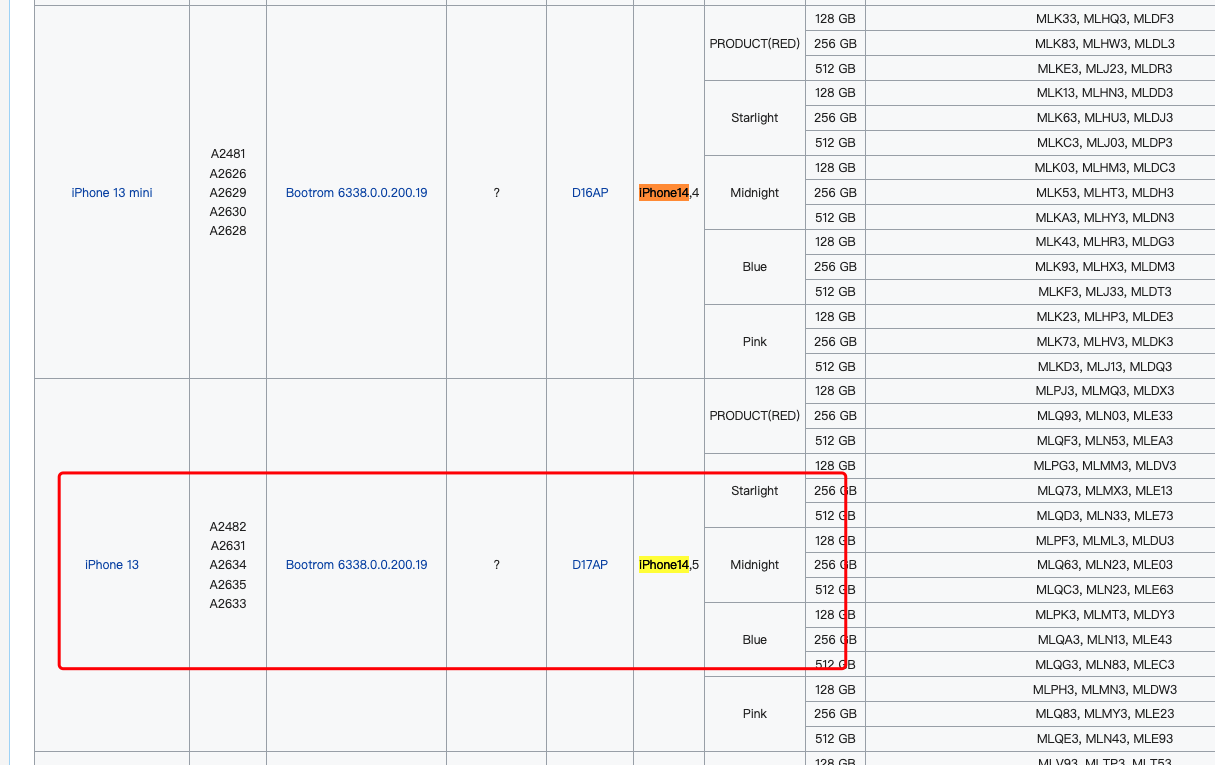The image size is (1215, 765).
Task: Click the Blue cell for iPhone 13
Action: [x=754, y=640]
